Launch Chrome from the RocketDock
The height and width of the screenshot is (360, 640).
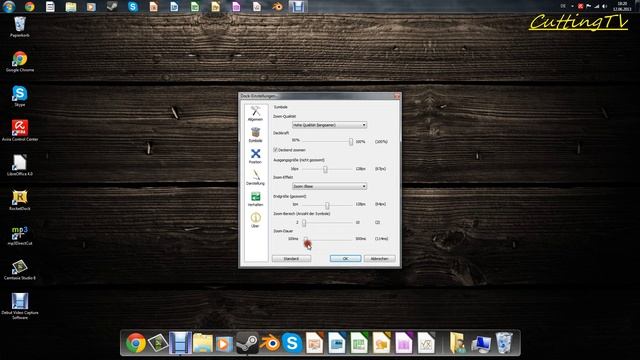point(136,342)
